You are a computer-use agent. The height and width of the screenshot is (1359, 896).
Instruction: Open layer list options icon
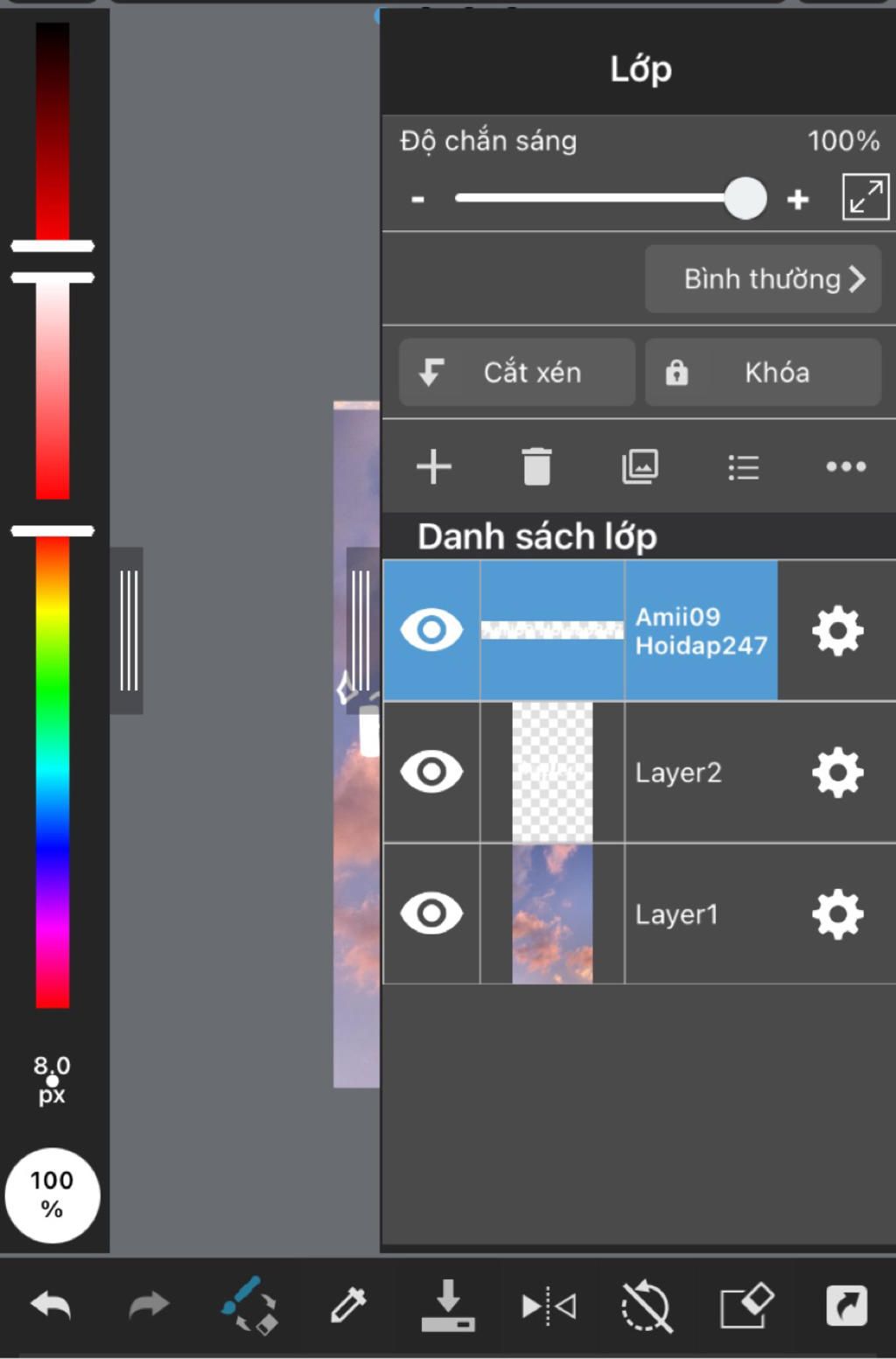coord(743,467)
